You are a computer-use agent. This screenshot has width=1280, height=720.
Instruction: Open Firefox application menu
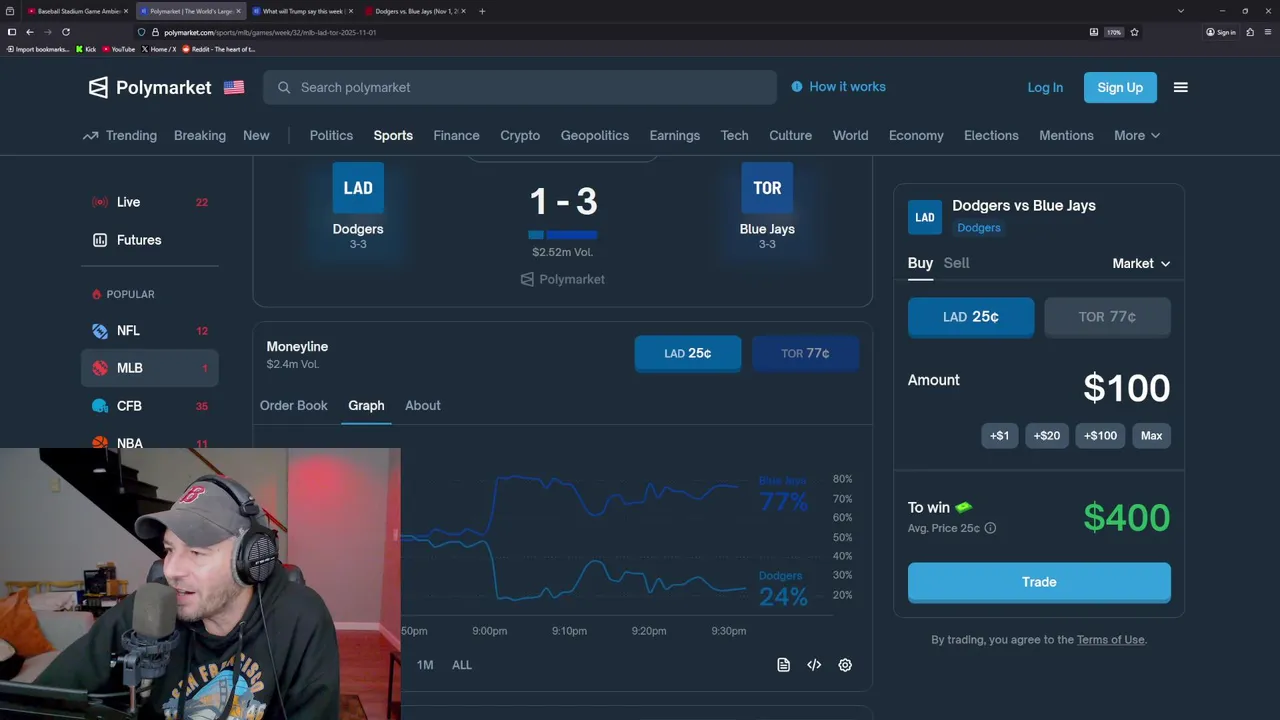click(x=1267, y=32)
